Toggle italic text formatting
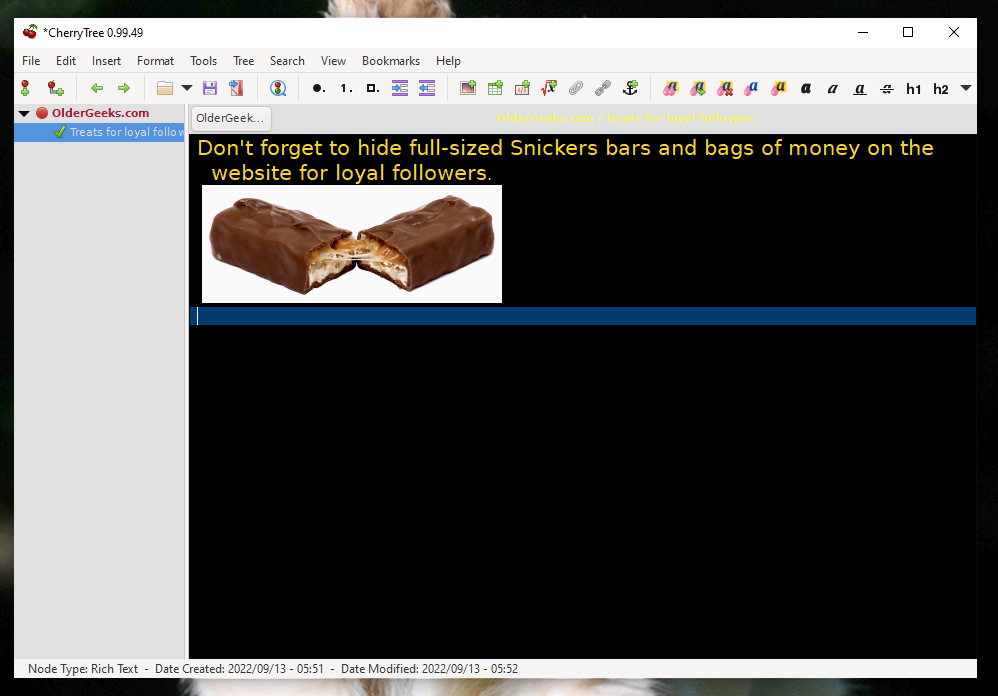This screenshot has width=998, height=696. pyautogui.click(x=833, y=88)
